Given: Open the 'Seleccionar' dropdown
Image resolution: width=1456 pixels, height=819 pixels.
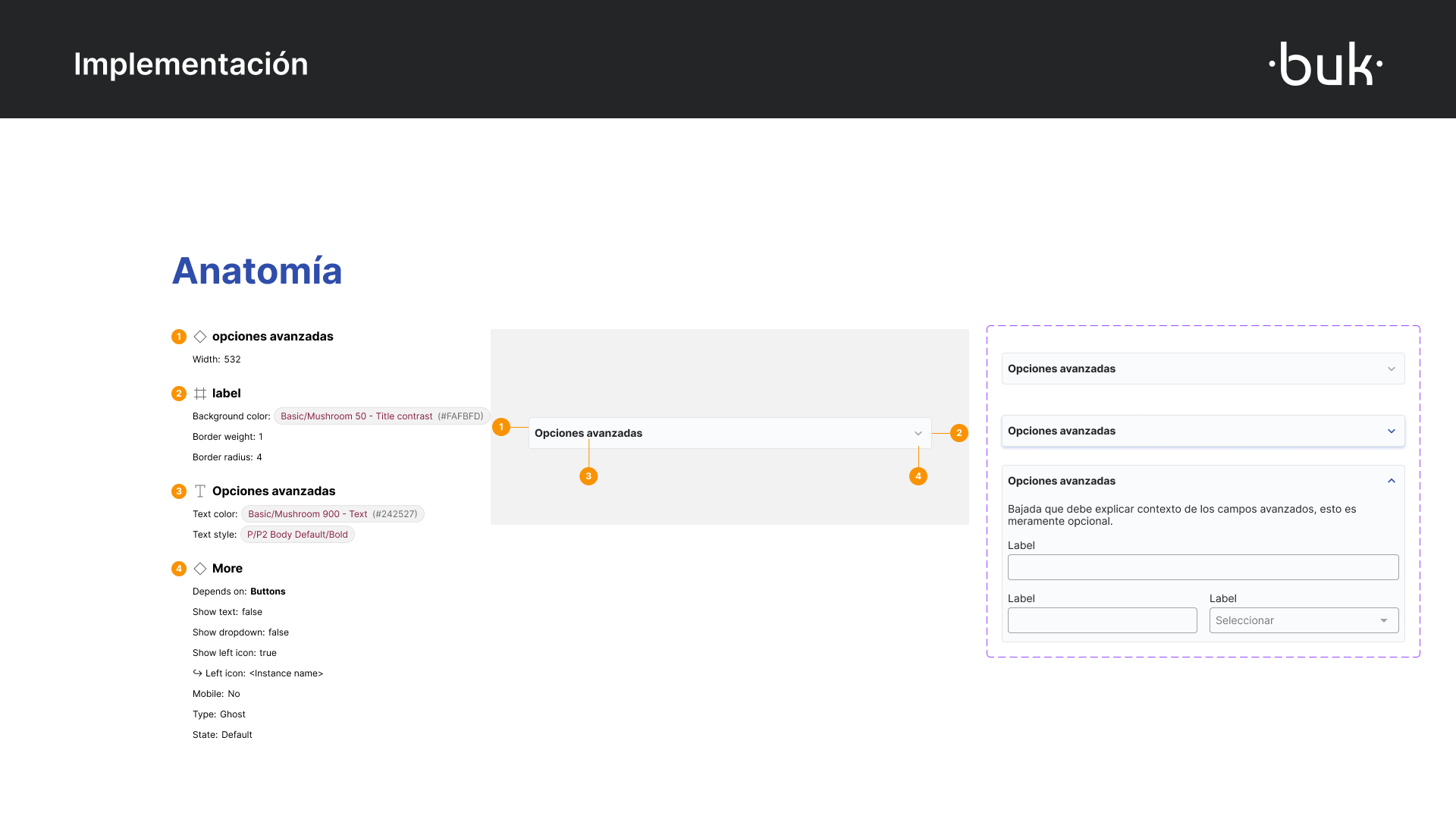Looking at the screenshot, I should [1302, 620].
